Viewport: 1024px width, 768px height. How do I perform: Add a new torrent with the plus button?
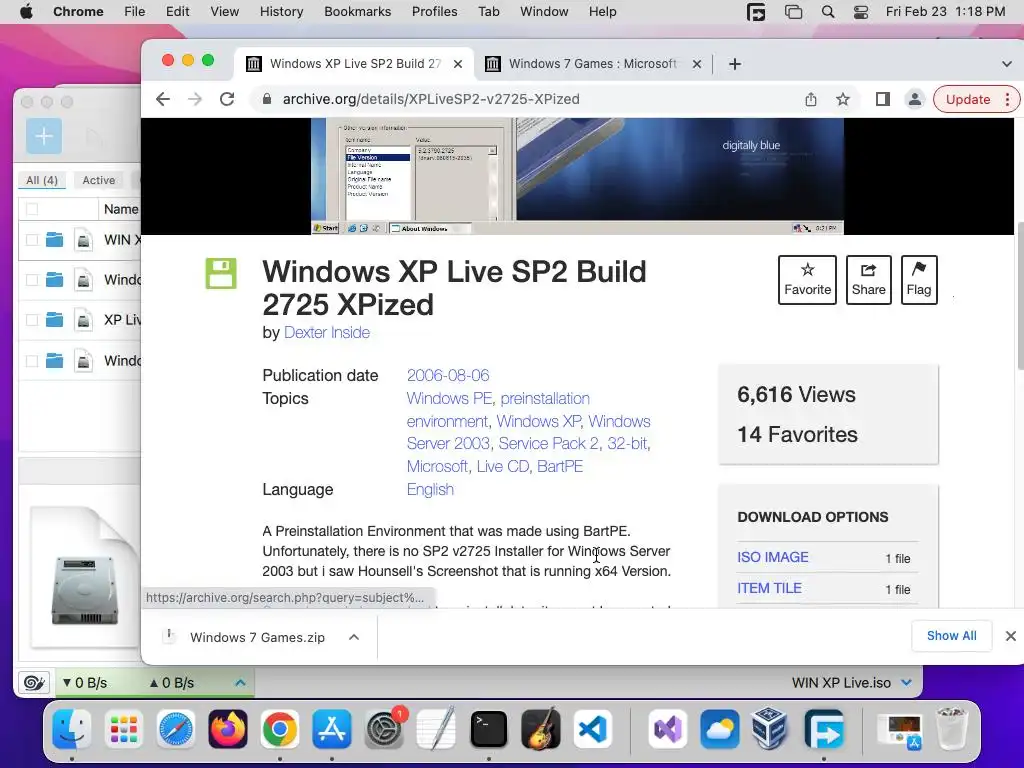(x=44, y=136)
